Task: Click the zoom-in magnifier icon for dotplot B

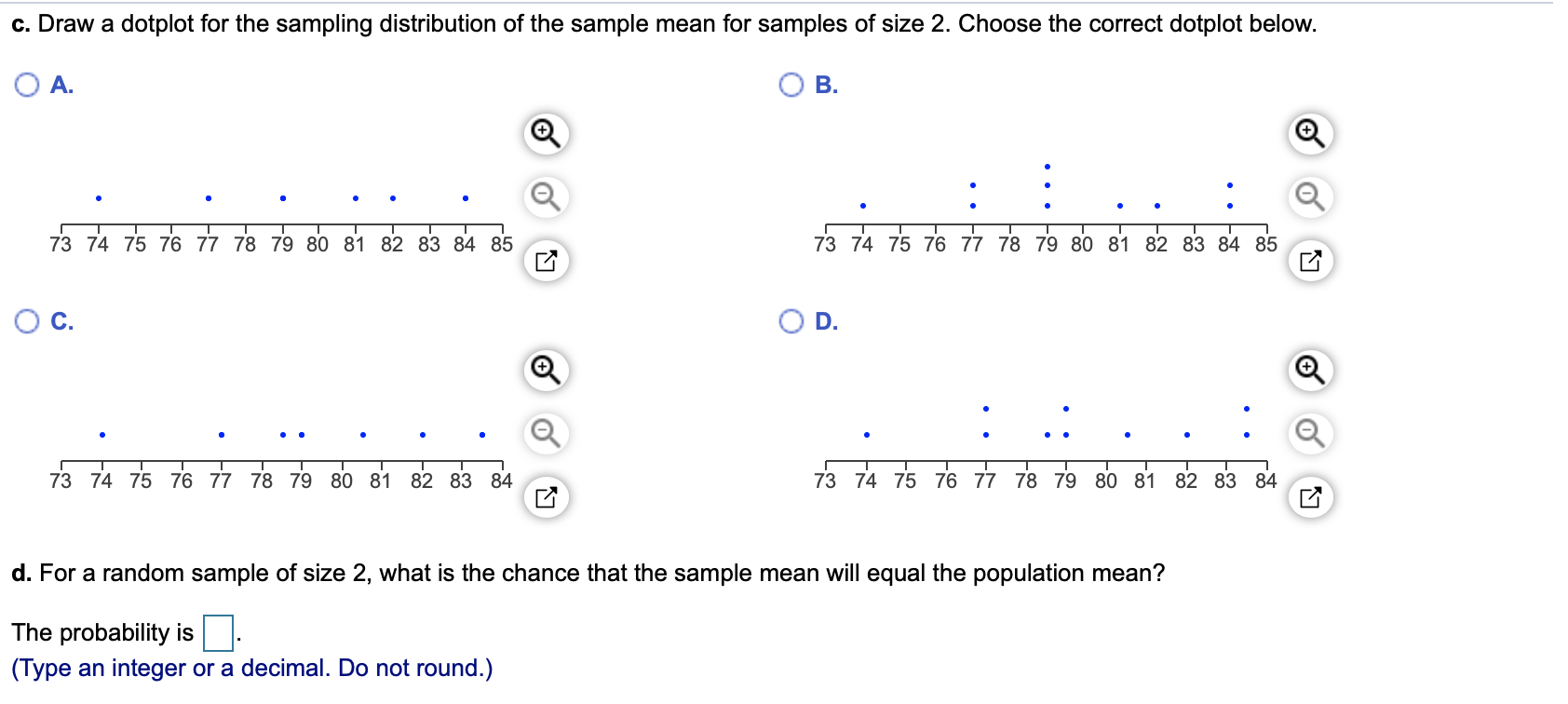Action: pyautogui.click(x=1310, y=133)
